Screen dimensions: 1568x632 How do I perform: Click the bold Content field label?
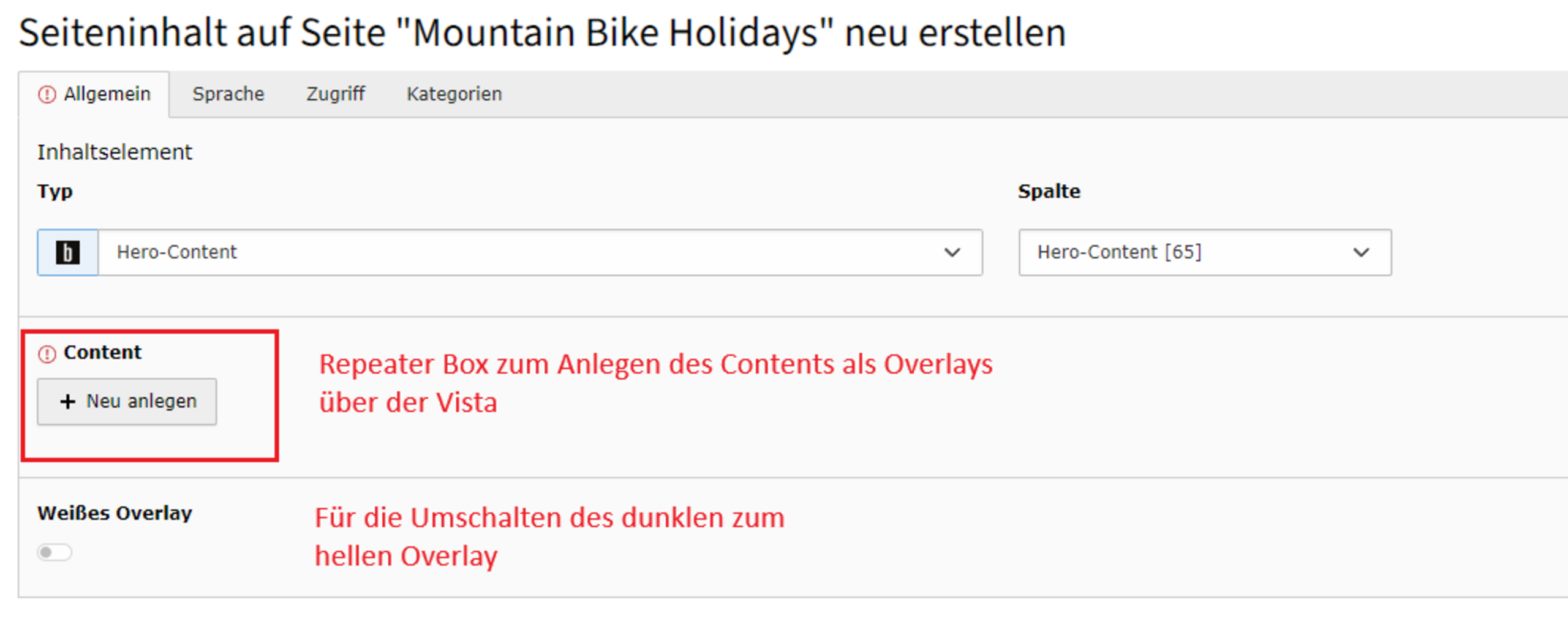pos(102,353)
